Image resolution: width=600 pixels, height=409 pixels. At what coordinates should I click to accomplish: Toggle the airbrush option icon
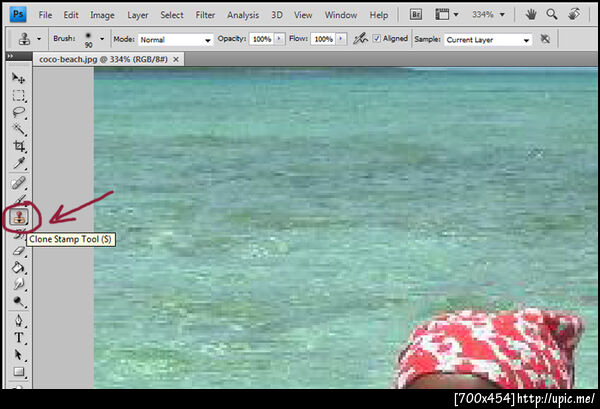point(360,39)
